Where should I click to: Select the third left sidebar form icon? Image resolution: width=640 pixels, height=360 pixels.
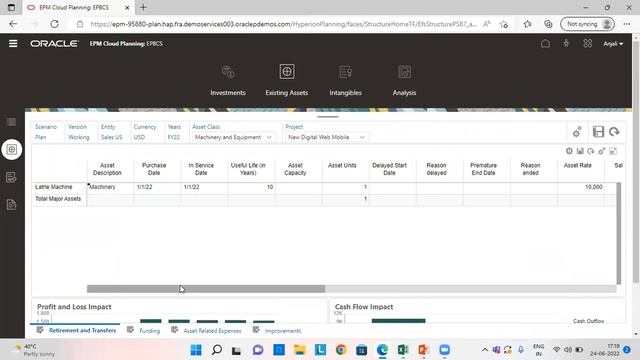point(11,177)
